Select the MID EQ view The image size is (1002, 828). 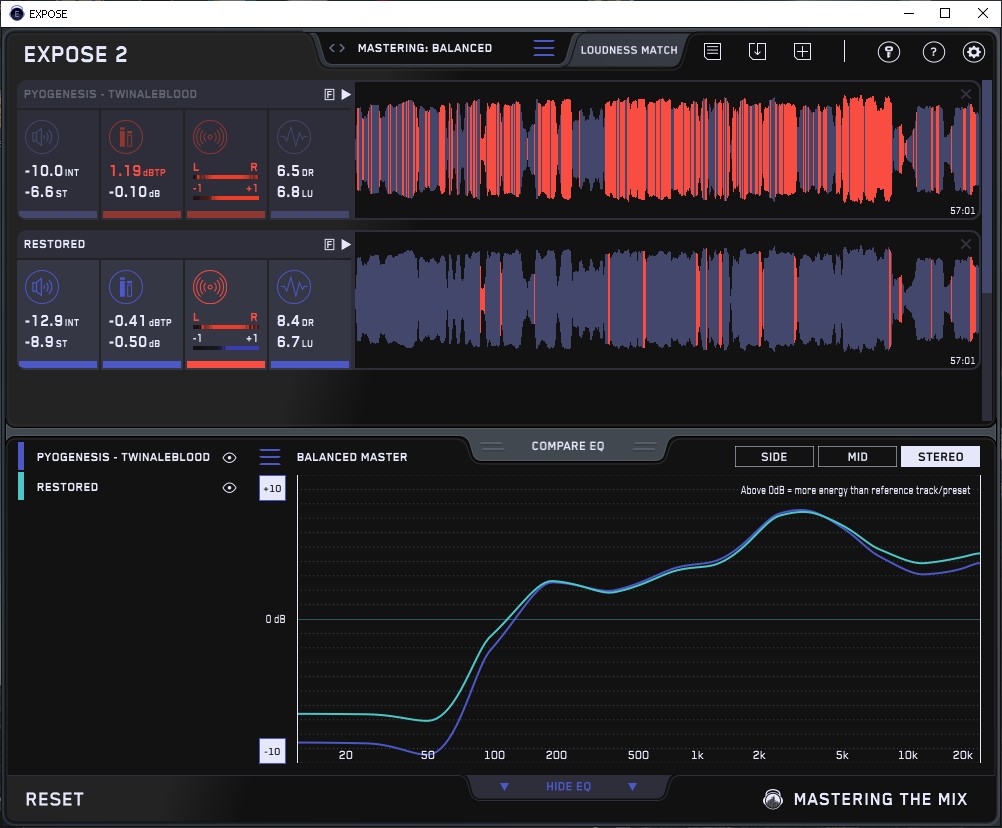point(857,457)
